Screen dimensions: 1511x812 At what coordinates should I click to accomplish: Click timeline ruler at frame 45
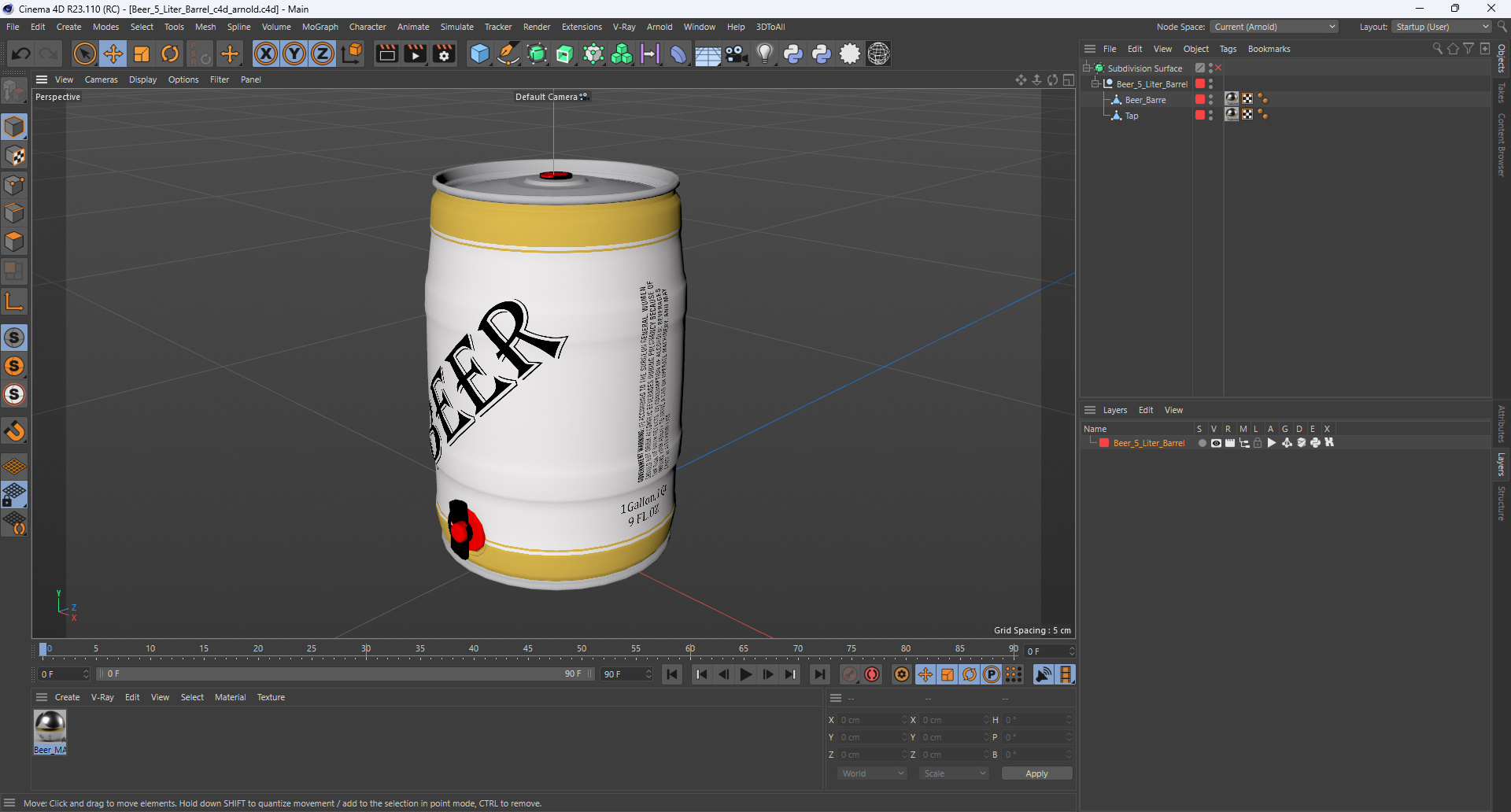coord(527,650)
